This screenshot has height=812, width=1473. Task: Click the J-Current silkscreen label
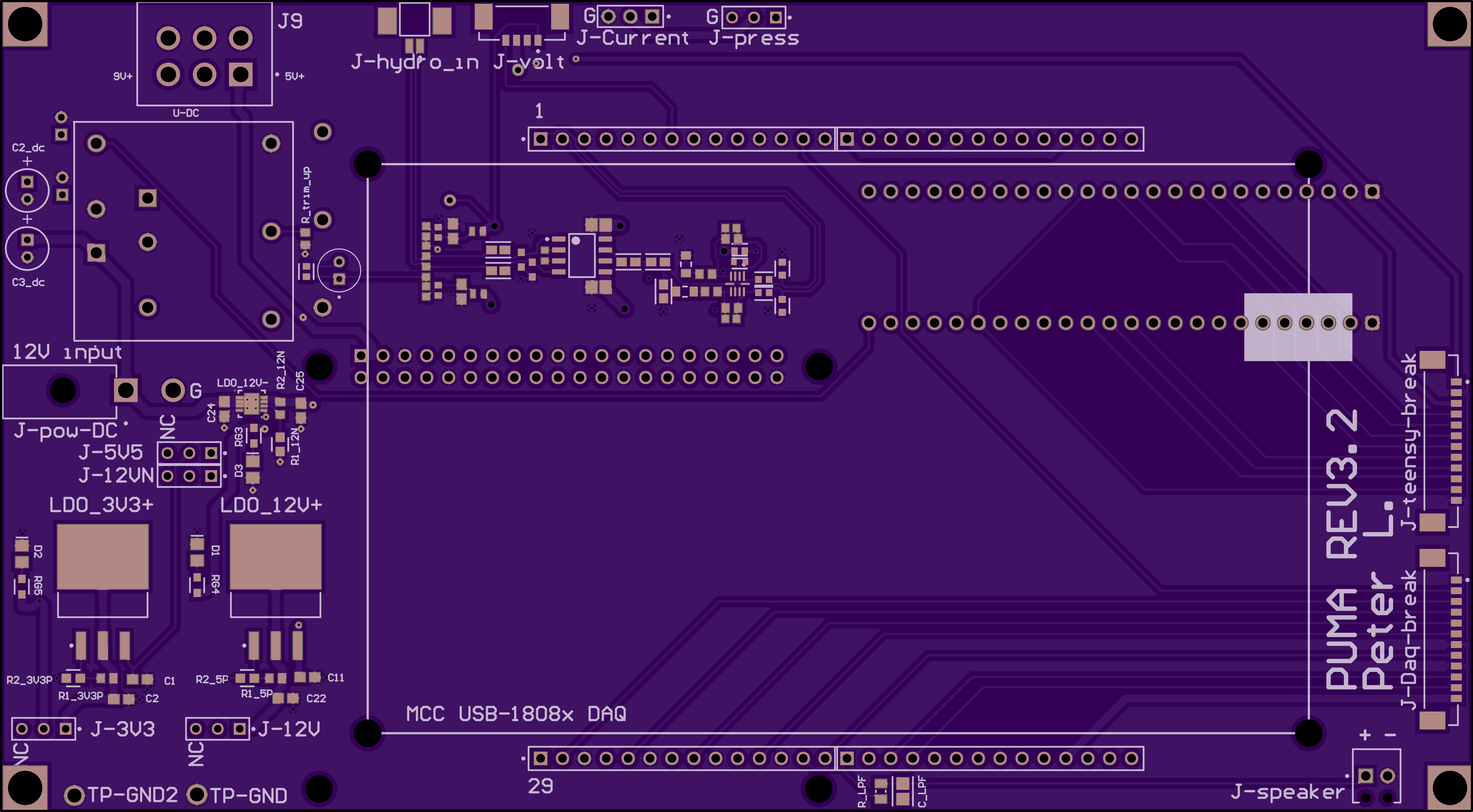pyautogui.click(x=633, y=38)
